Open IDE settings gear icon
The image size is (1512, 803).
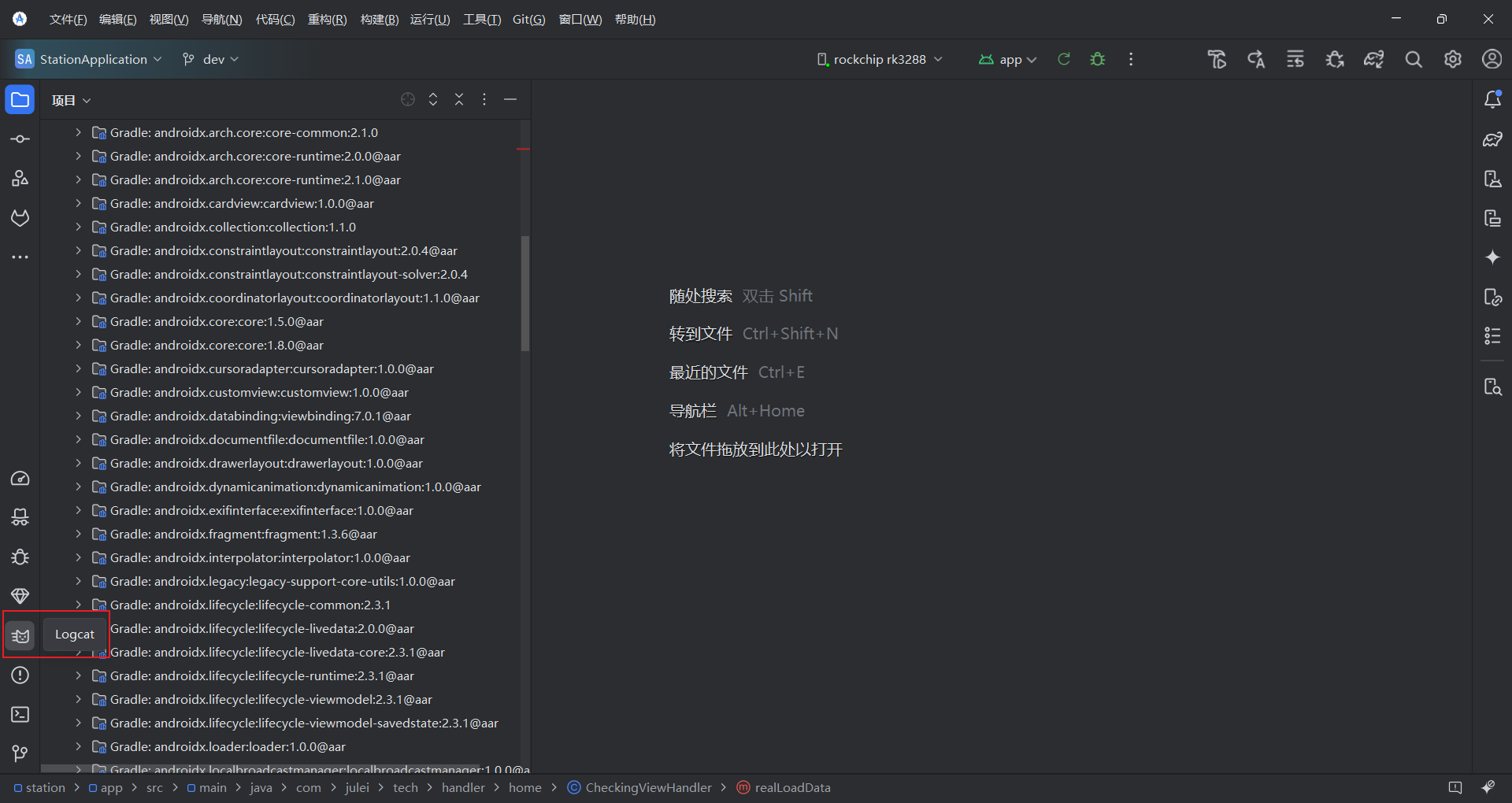tap(1453, 59)
